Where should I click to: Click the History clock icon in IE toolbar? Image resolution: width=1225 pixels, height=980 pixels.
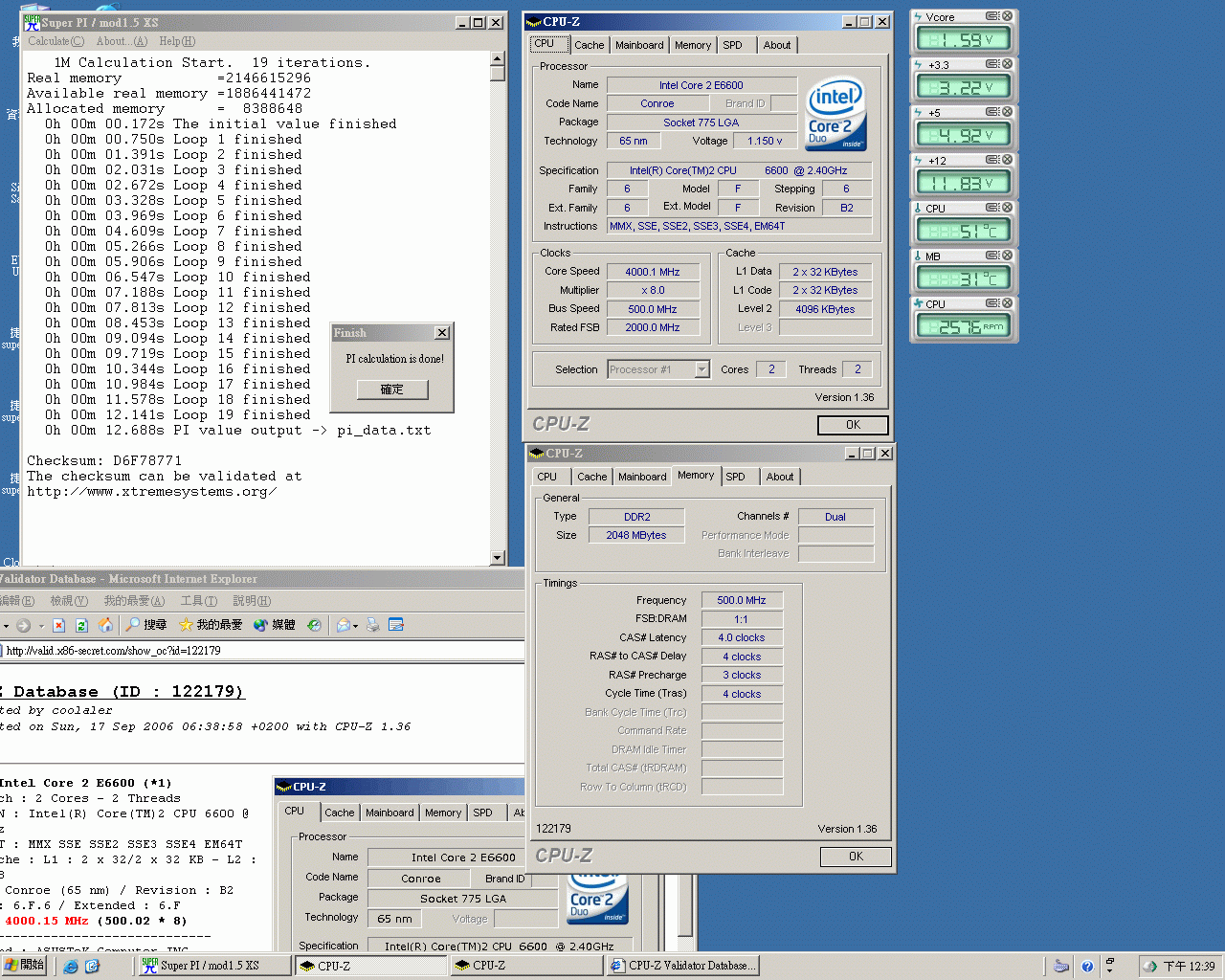point(314,625)
